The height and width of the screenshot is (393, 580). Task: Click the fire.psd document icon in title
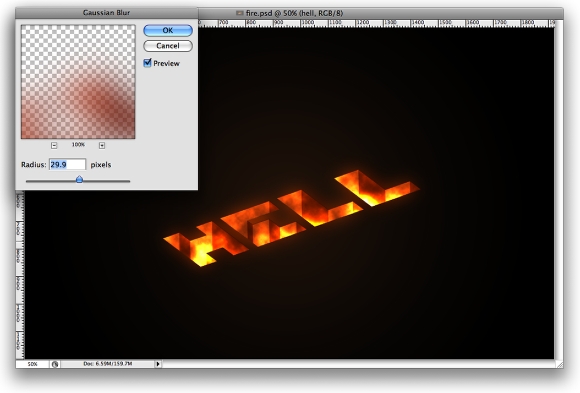click(x=240, y=13)
